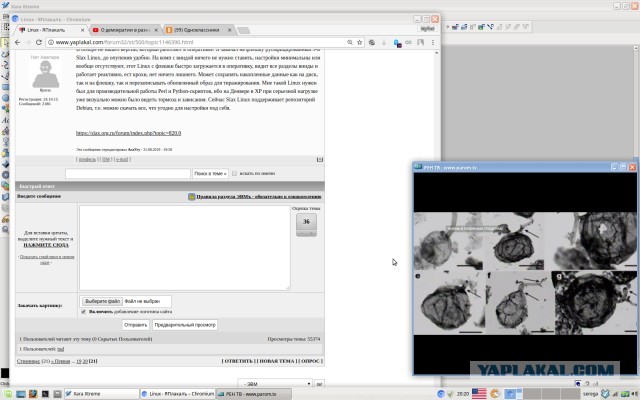Click the Выберите файл button
This screenshot has width=640, height=400.
(x=102, y=301)
